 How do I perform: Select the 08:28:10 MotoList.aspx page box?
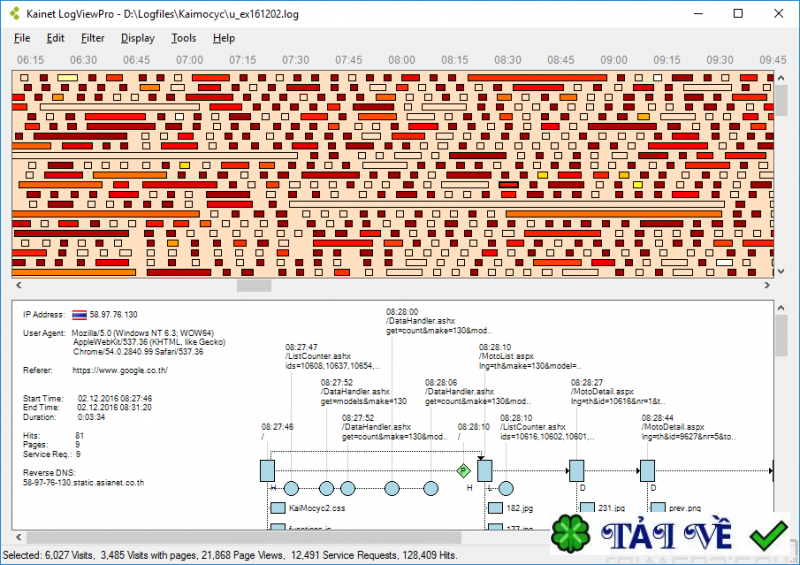click(x=485, y=471)
